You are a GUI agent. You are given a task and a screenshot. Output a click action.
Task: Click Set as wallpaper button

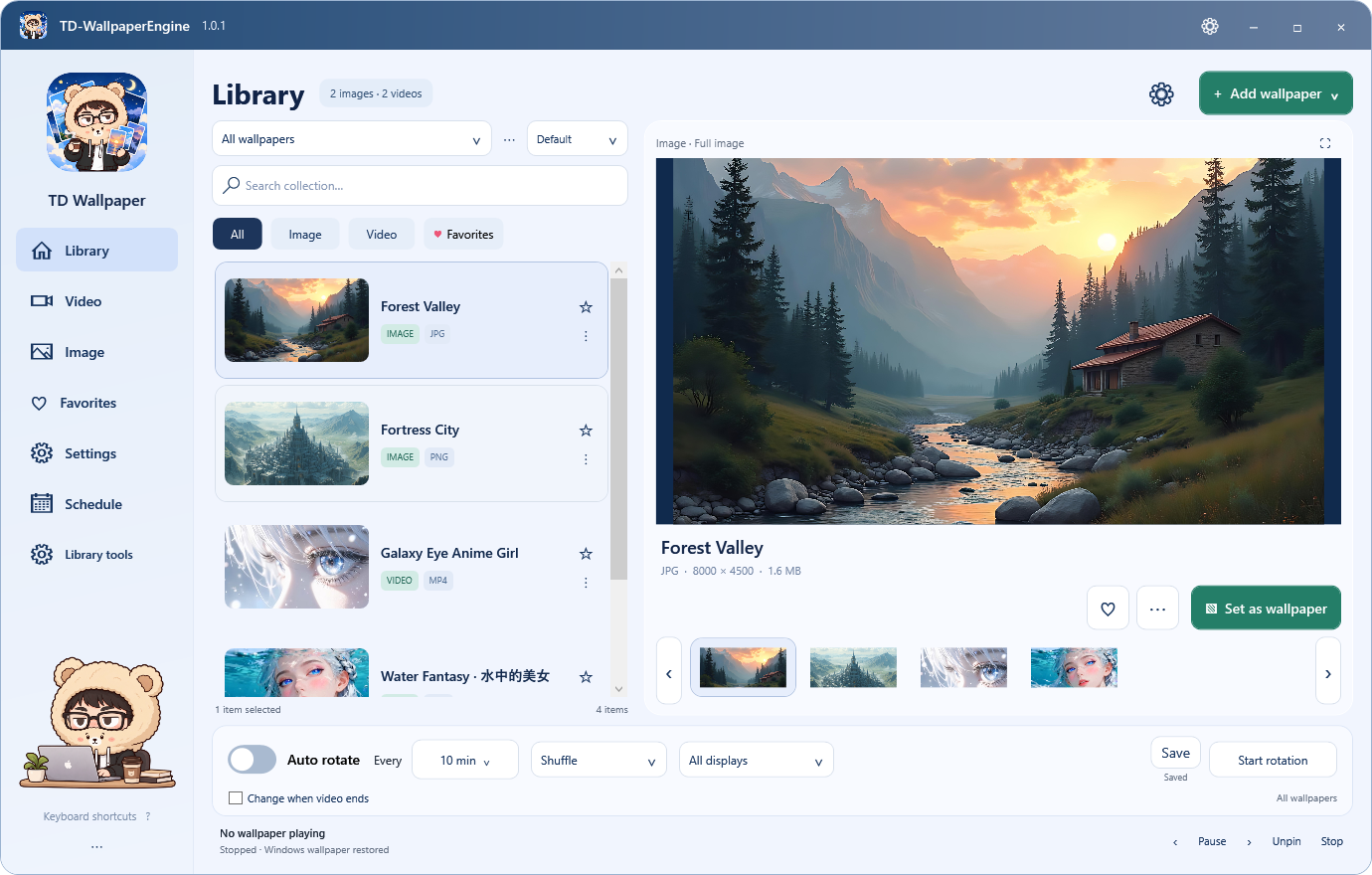coord(1266,609)
